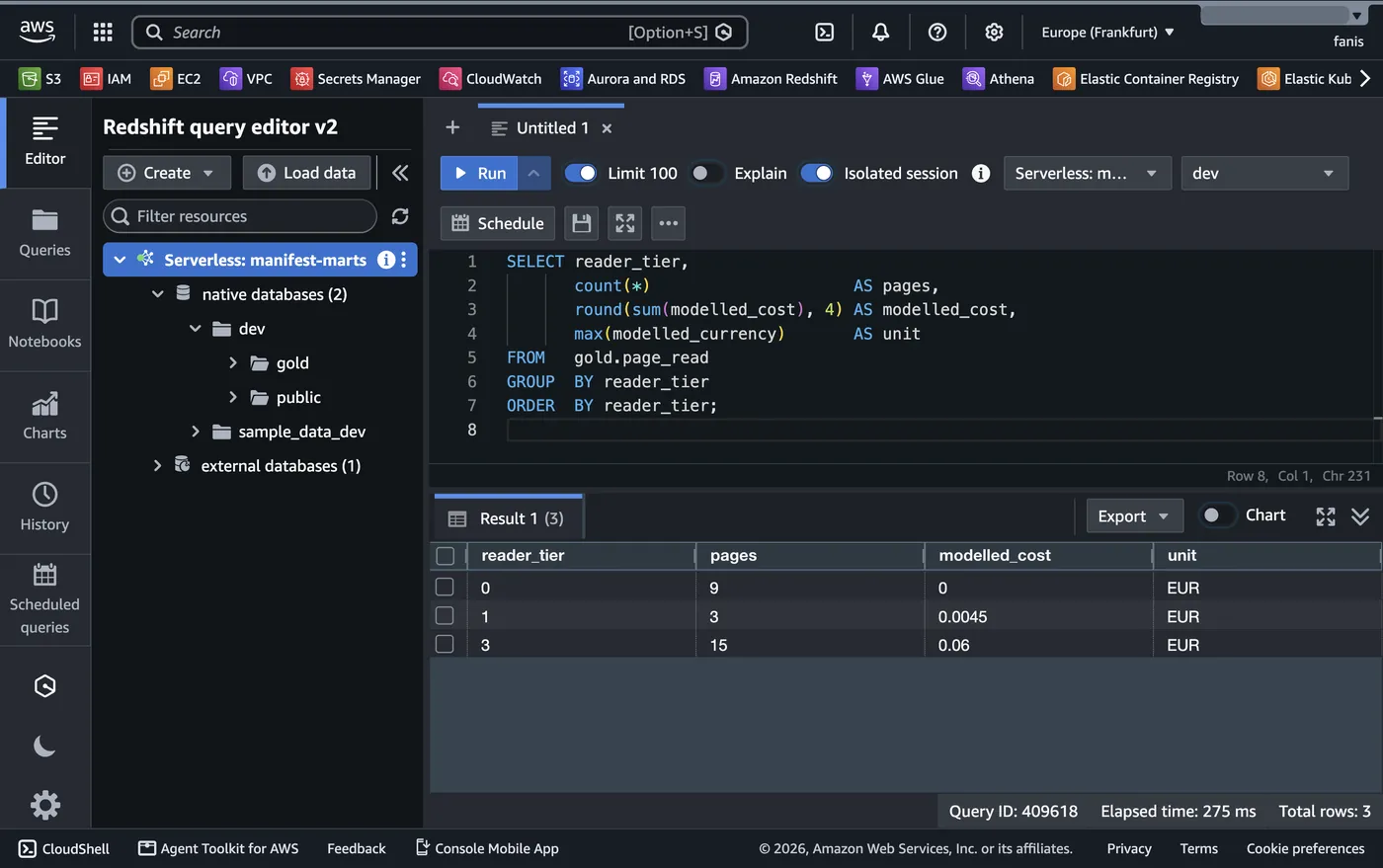
Task: Open the dev database selector
Action: [x=1264, y=173]
